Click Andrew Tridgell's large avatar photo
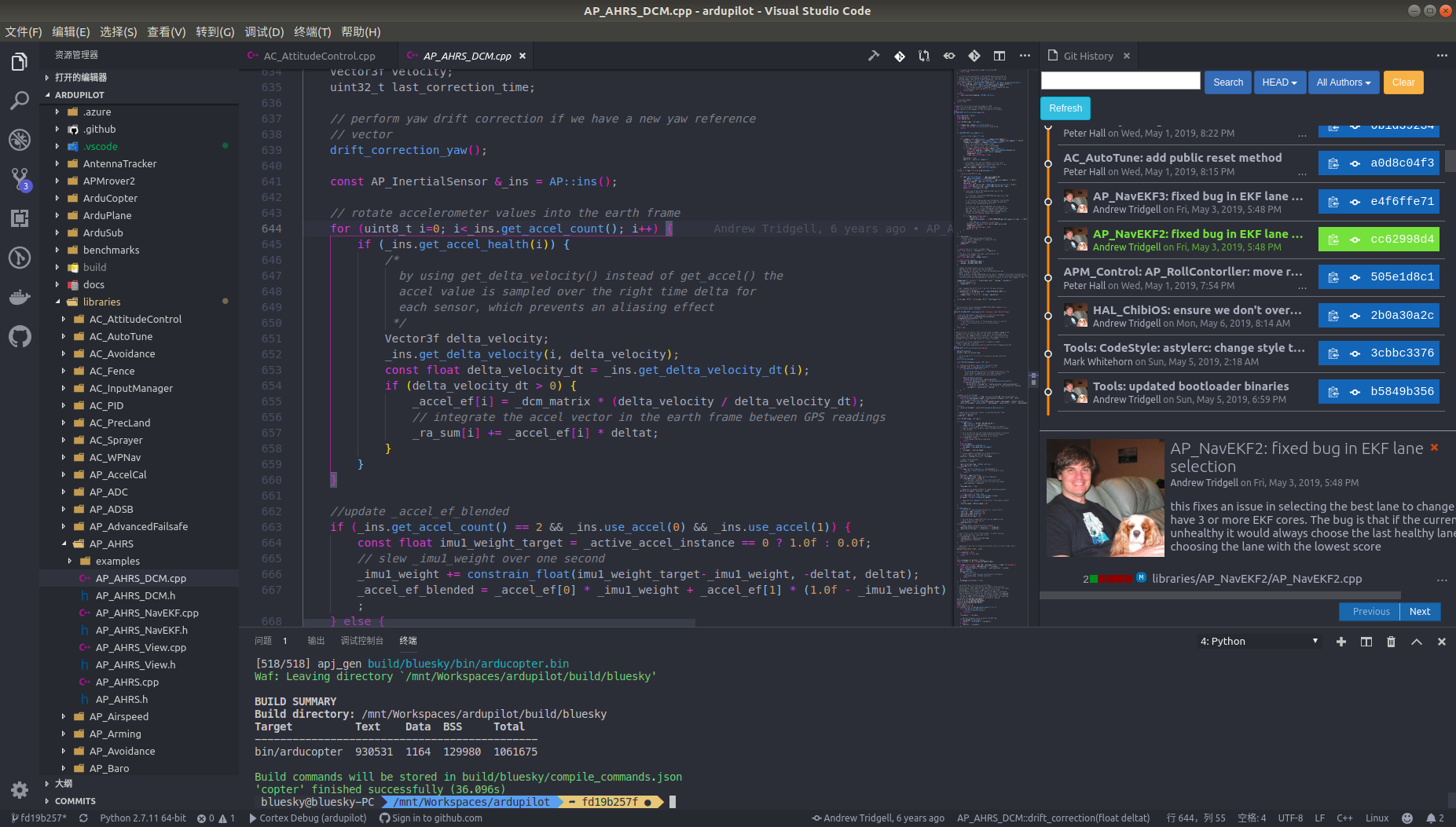Screen dimensions: 1456x827 [1106, 498]
